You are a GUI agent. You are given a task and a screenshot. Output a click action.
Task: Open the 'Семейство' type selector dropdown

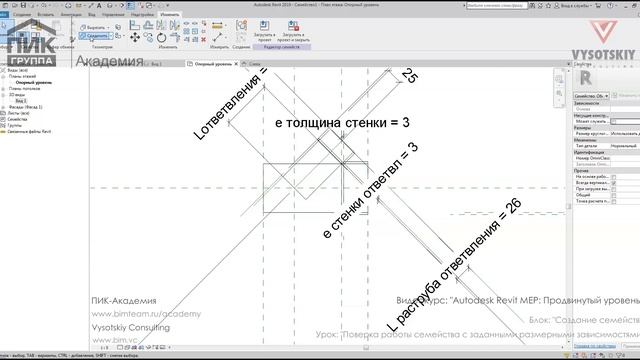(x=591, y=96)
